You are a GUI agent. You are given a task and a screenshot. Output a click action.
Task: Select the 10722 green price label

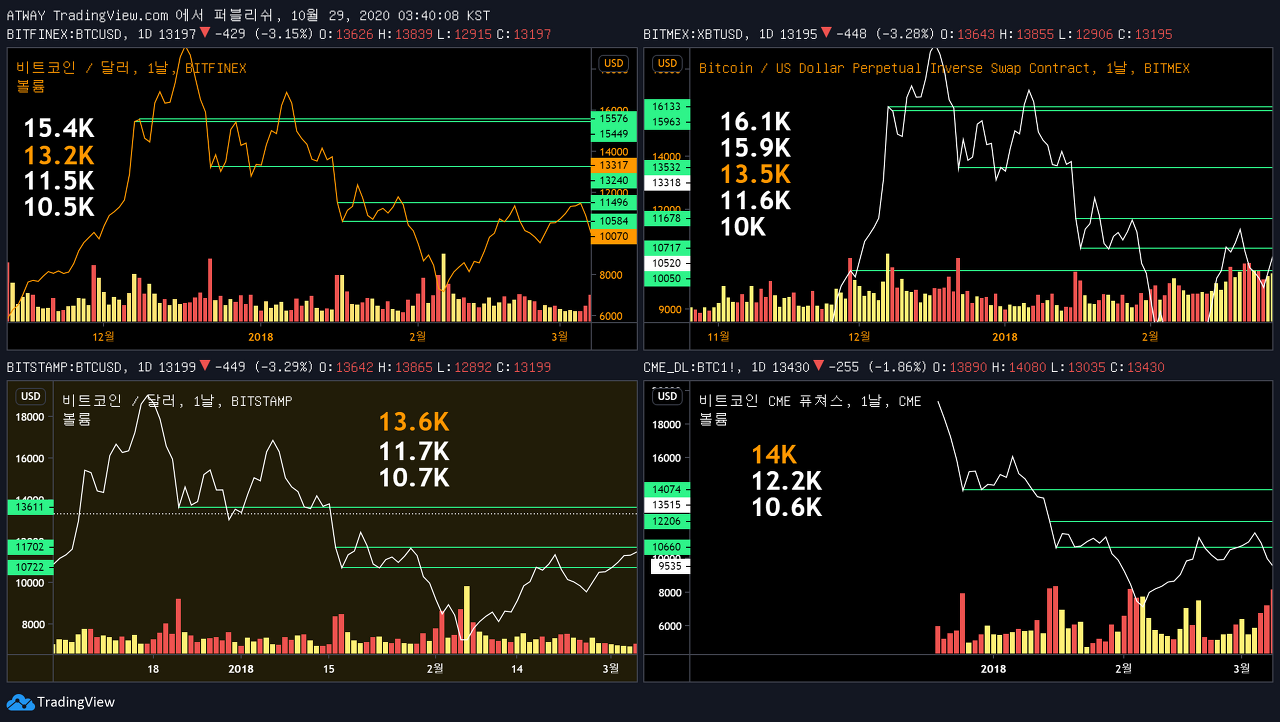29,567
